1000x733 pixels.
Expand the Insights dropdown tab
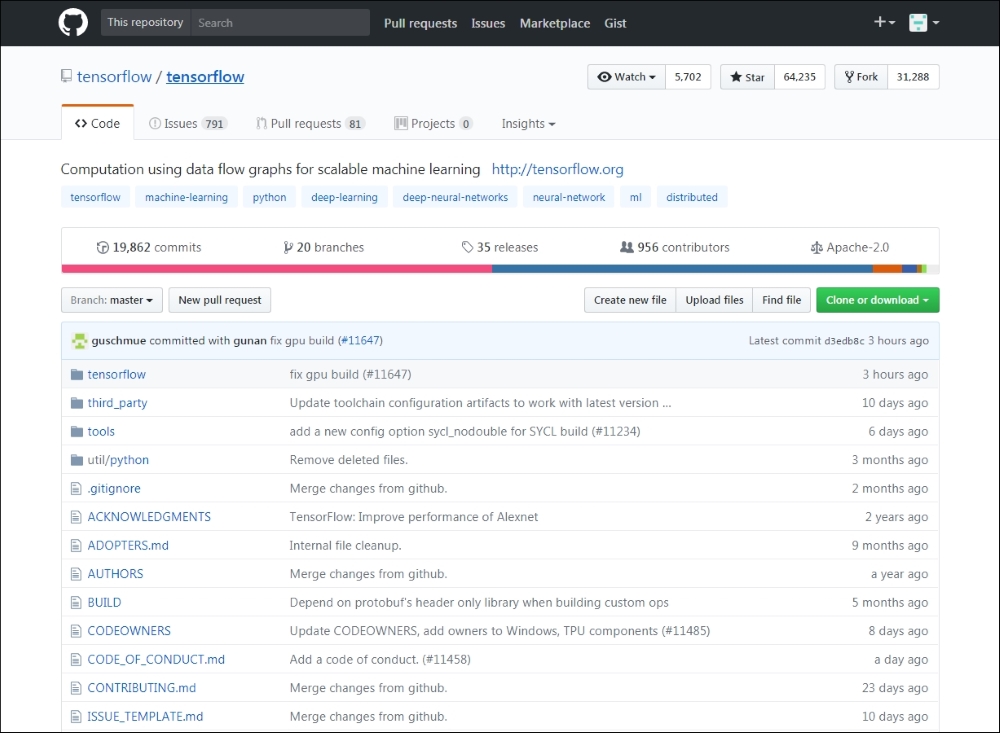528,124
